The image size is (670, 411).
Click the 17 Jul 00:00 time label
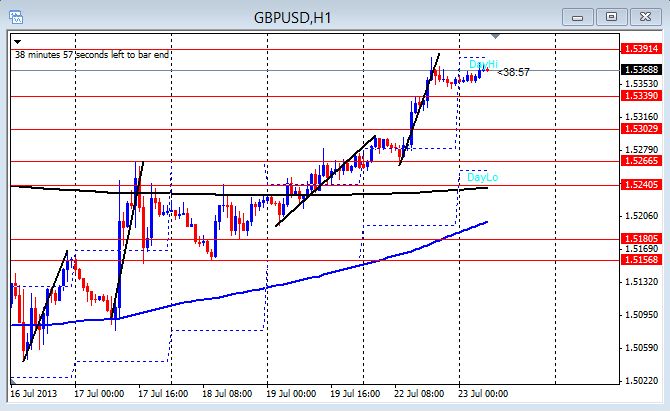tap(99, 393)
